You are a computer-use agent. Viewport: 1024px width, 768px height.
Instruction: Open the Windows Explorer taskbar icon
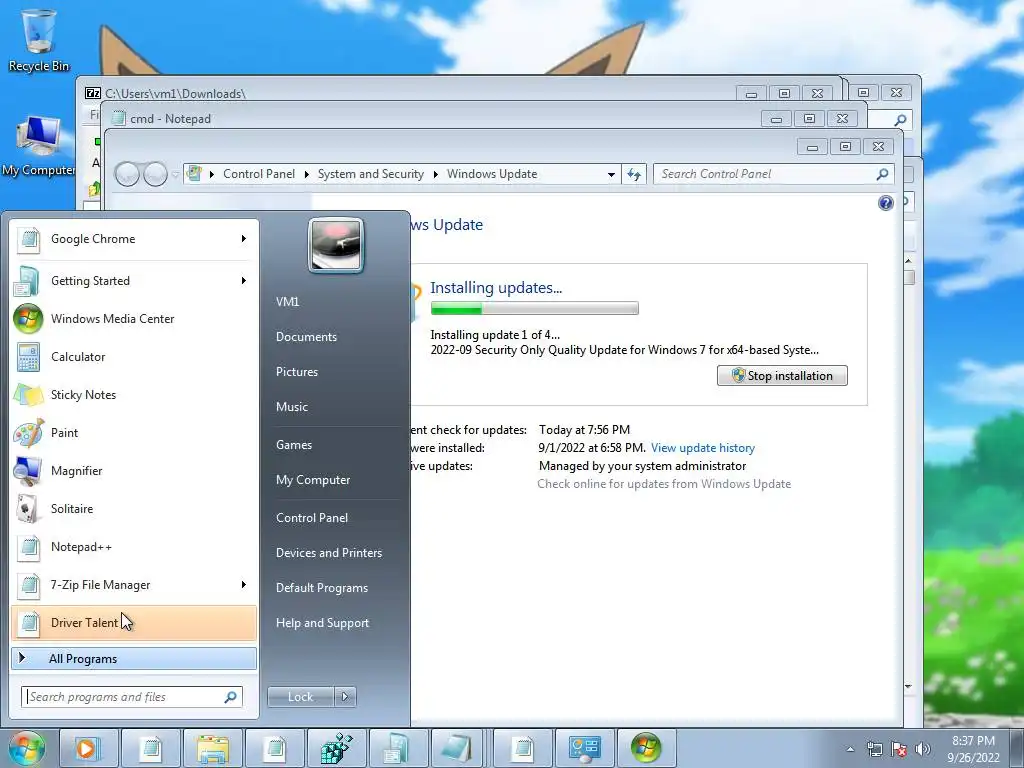tap(213, 748)
